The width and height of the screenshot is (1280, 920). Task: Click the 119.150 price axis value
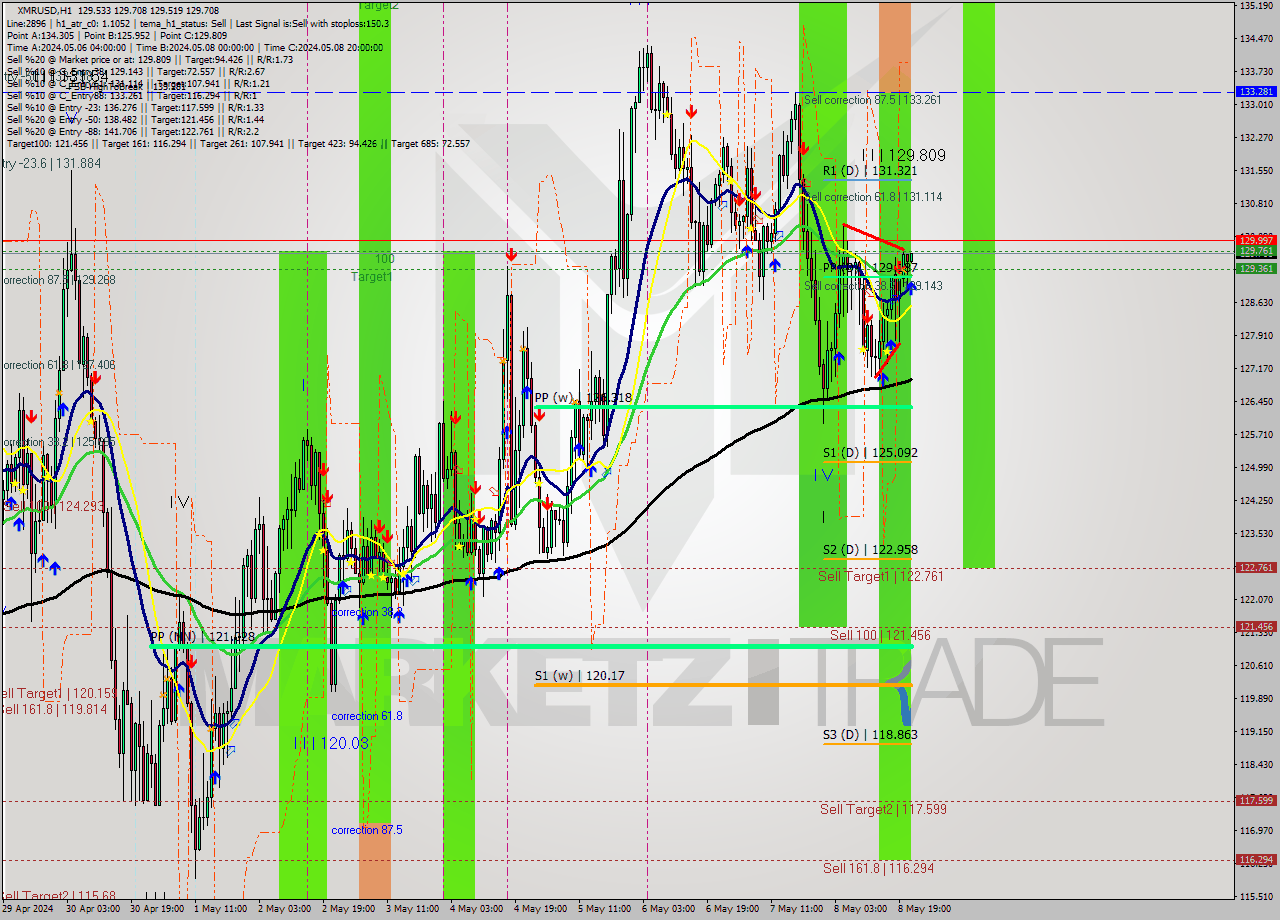1257,732
